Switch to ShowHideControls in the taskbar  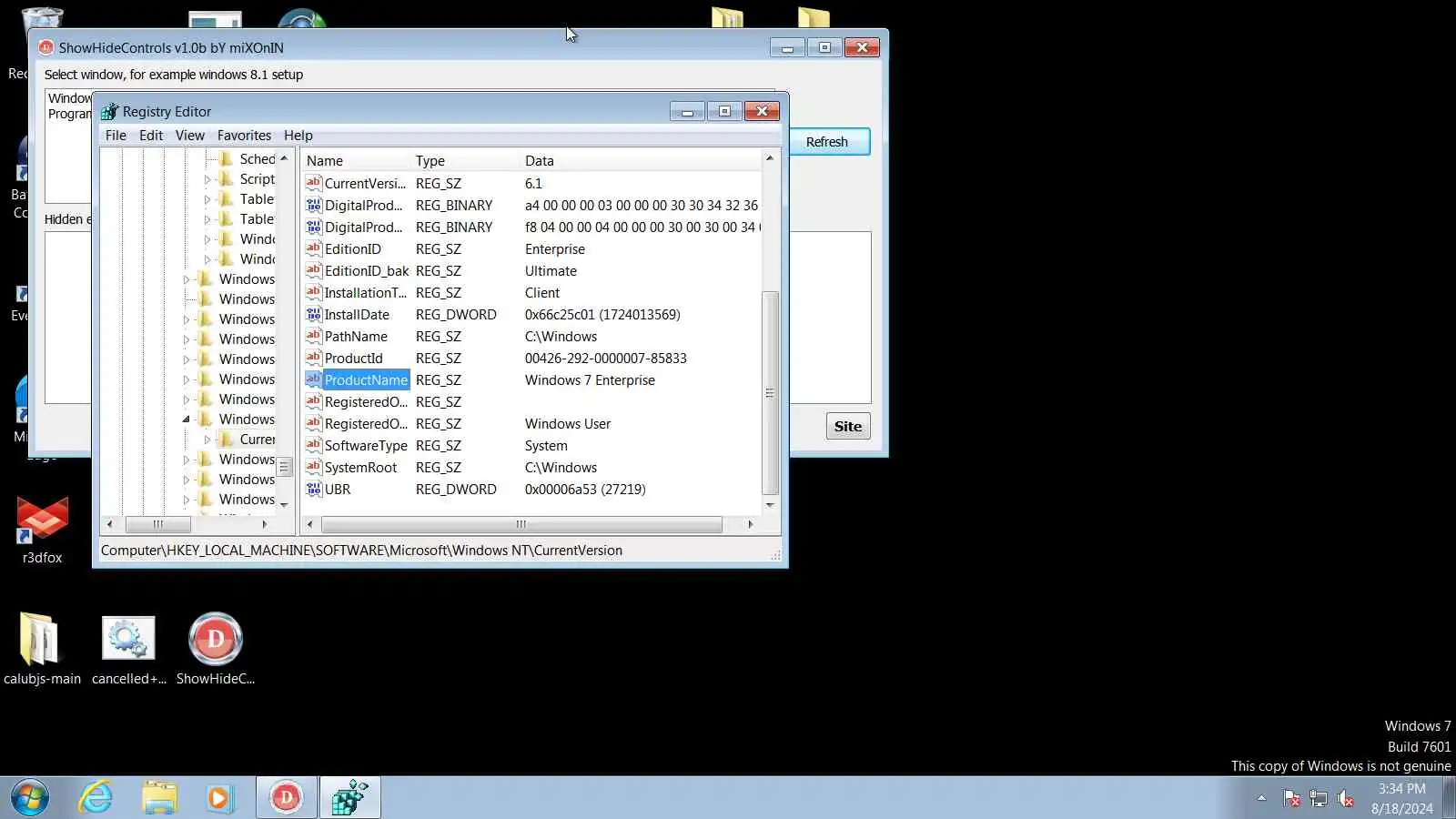[x=286, y=798]
